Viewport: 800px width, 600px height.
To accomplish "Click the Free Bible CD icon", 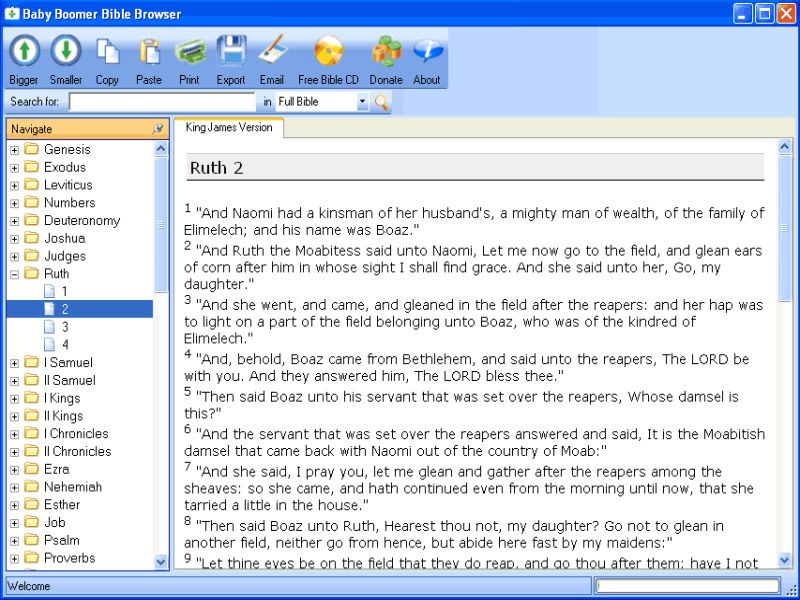I will [329, 51].
